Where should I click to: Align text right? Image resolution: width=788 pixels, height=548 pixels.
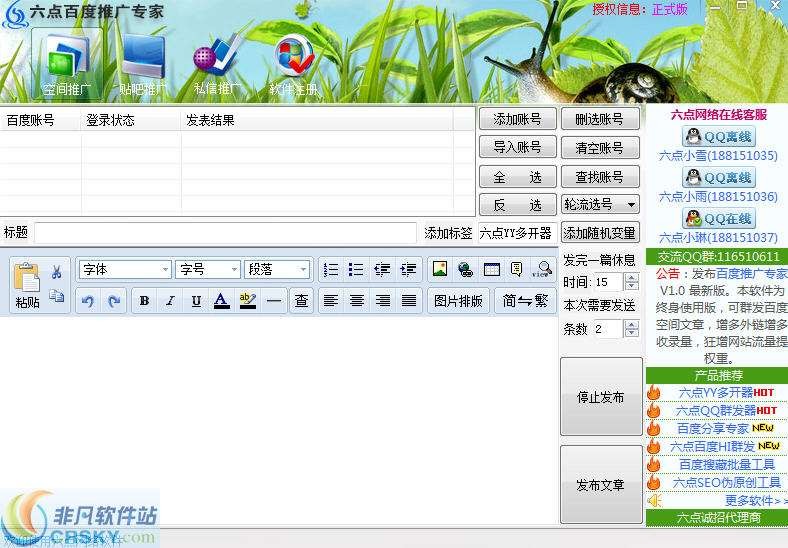click(383, 301)
